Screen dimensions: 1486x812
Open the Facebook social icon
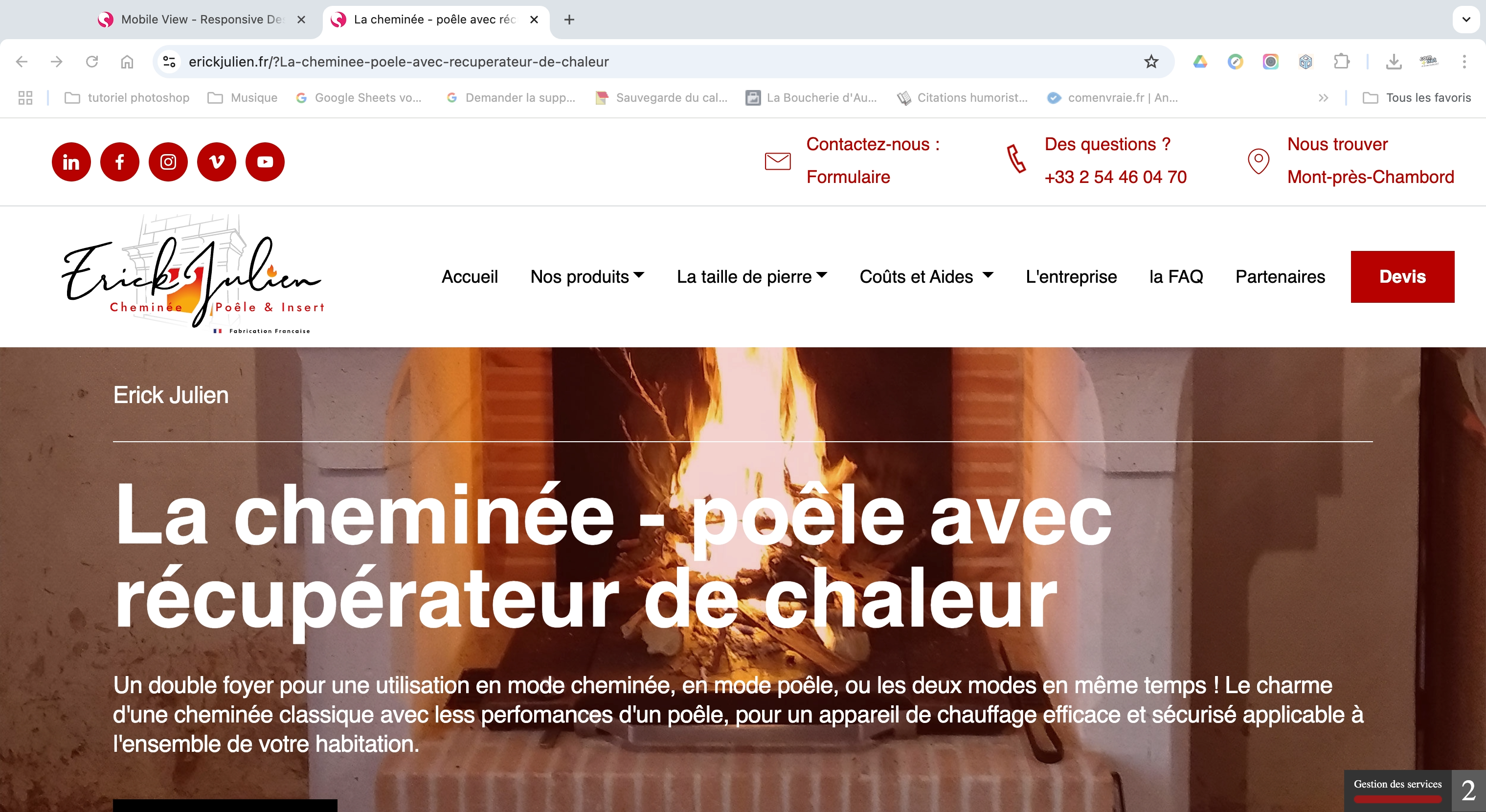click(x=119, y=161)
